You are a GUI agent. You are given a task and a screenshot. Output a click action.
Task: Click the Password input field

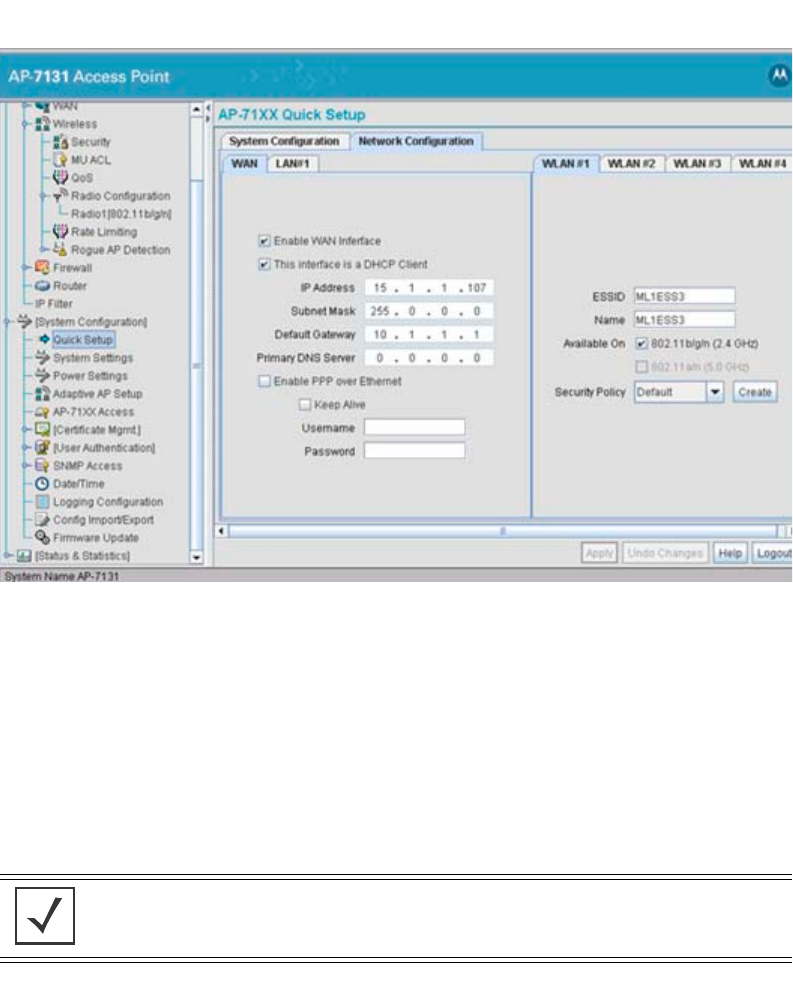pyautogui.click(x=414, y=451)
